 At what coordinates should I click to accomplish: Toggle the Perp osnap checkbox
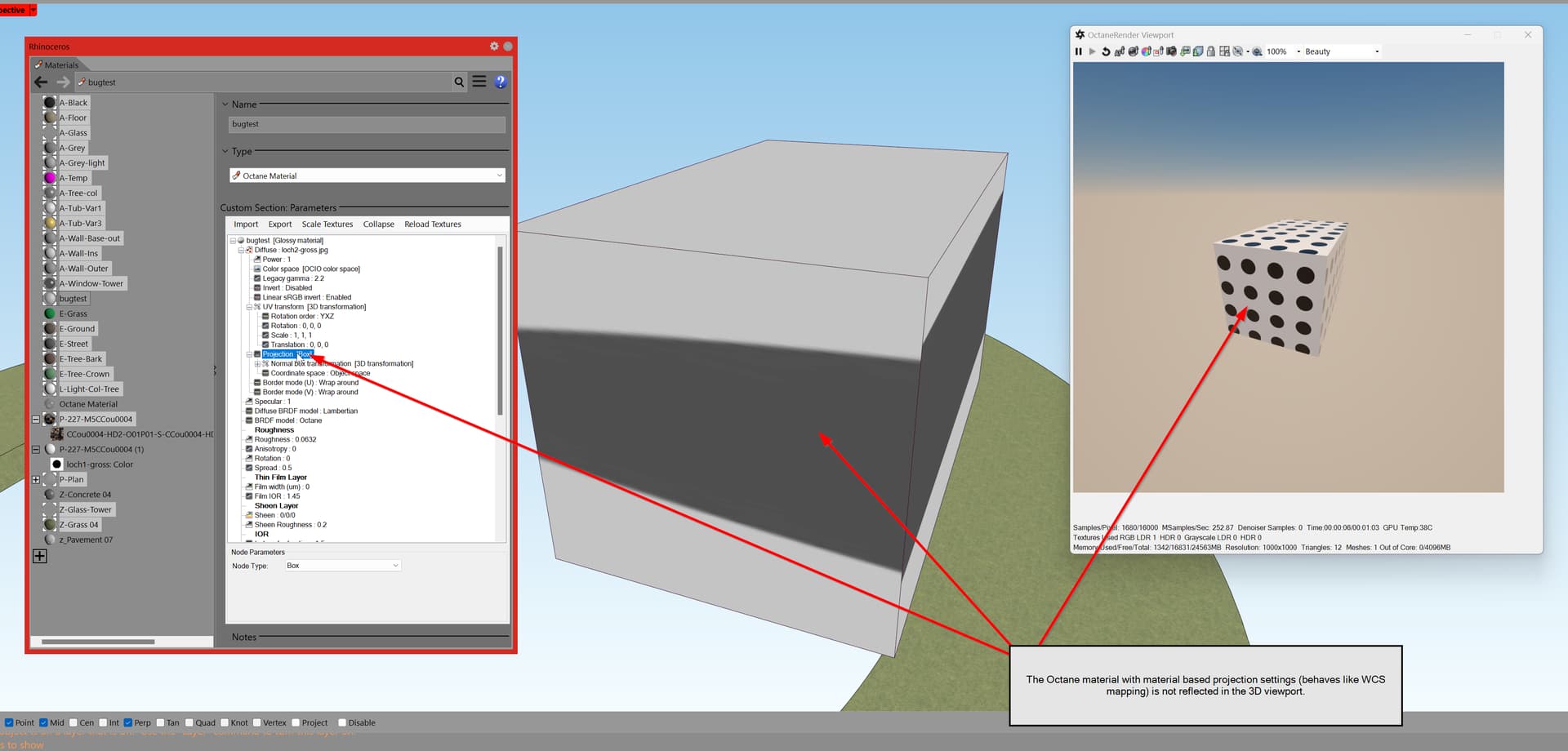pos(127,722)
